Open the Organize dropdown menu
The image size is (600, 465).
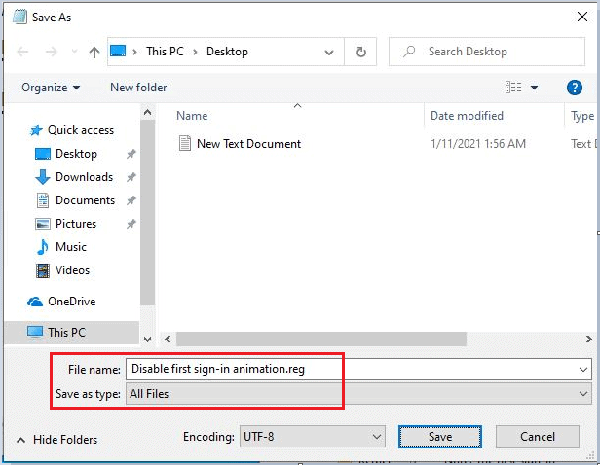pos(50,88)
